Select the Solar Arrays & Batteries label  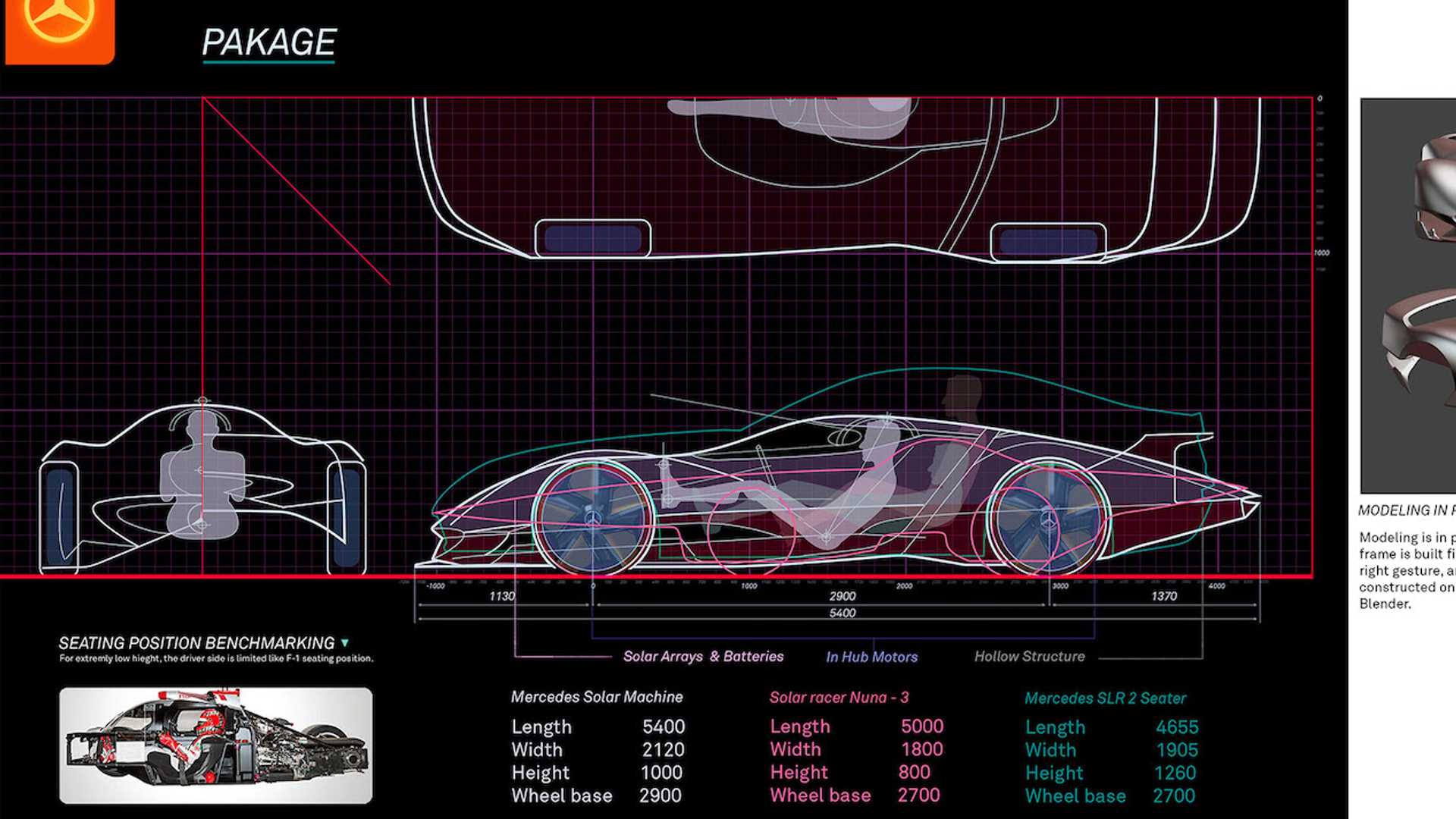pos(703,657)
